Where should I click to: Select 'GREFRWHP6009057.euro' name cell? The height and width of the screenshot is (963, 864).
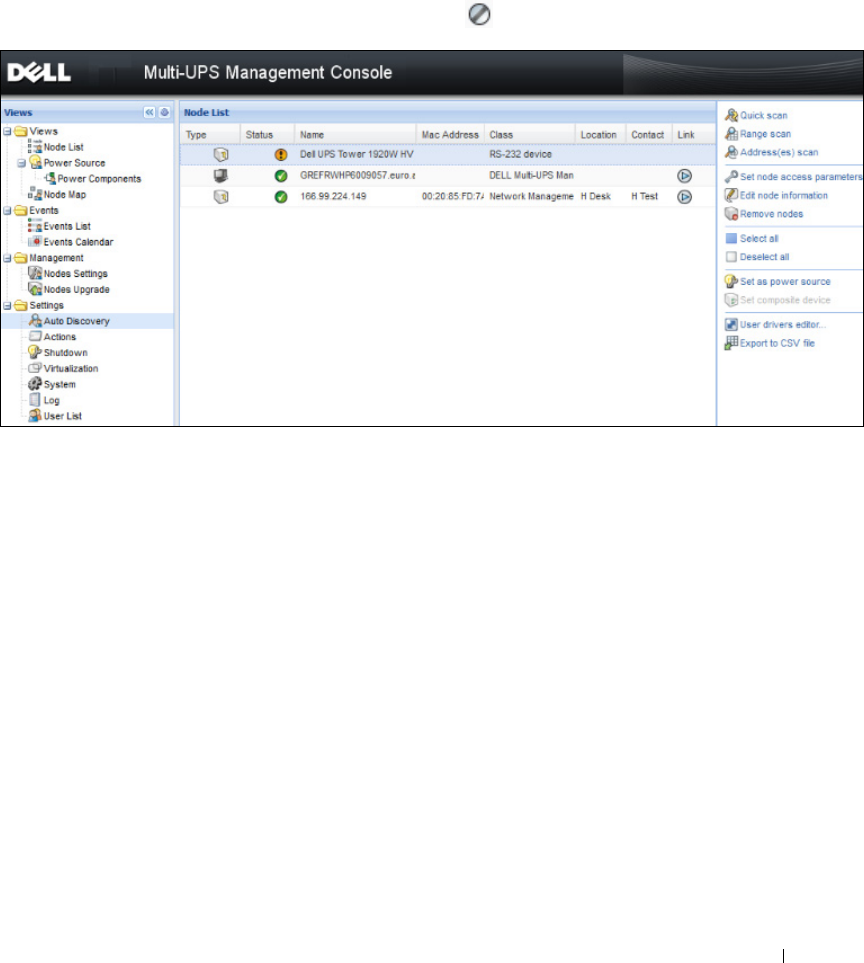click(357, 175)
